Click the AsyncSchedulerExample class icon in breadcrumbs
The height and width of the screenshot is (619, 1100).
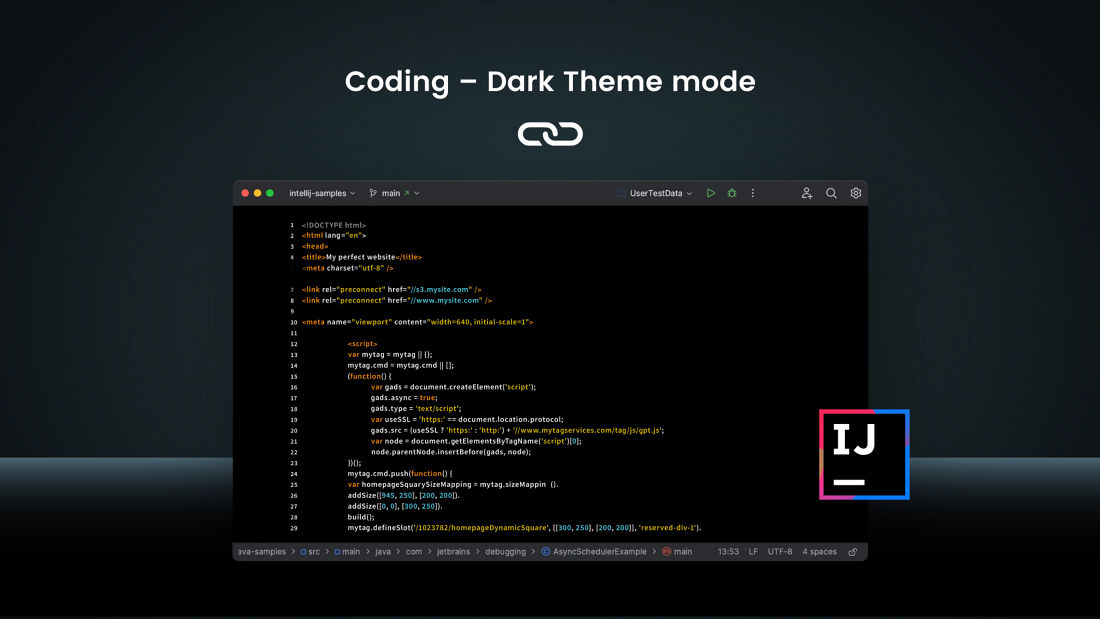point(548,551)
